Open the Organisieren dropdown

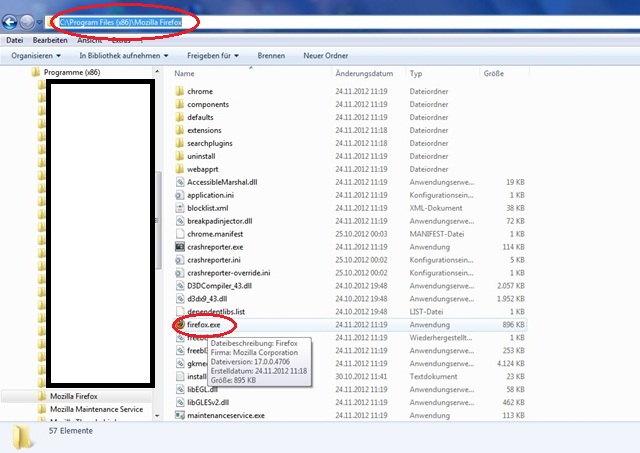36,56
